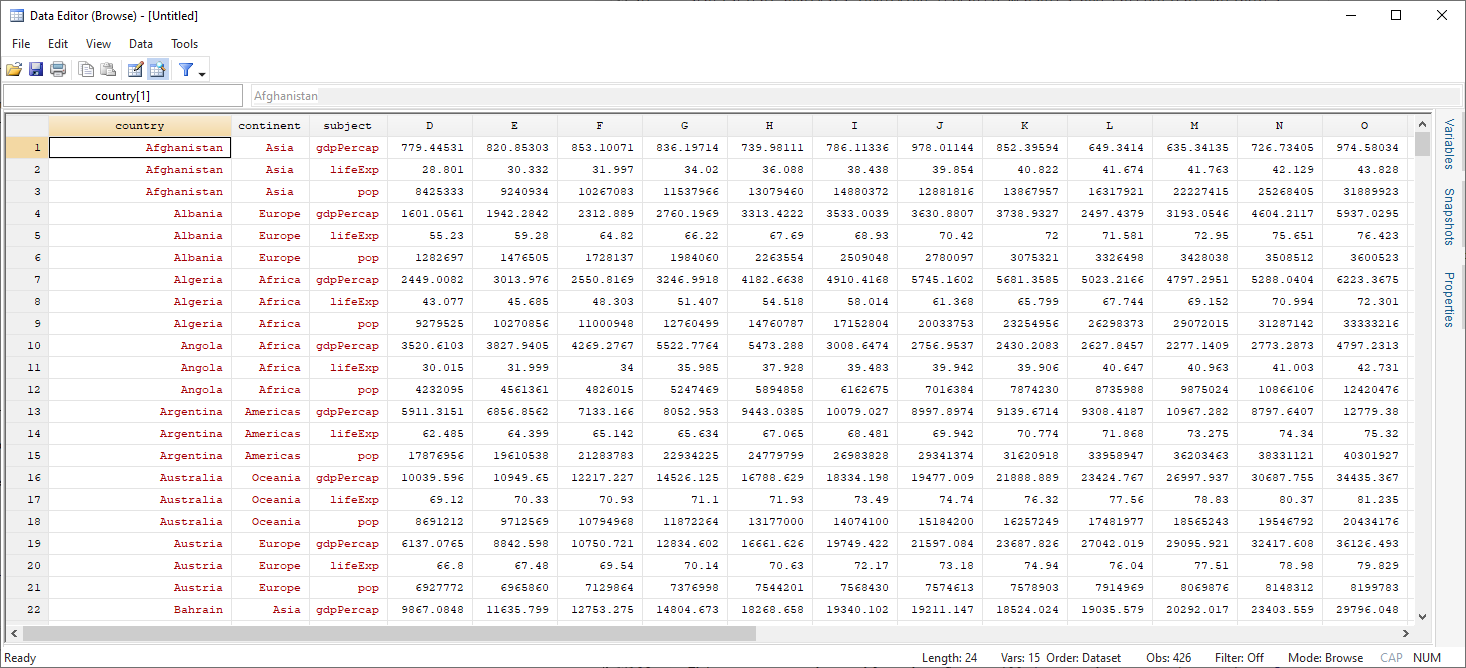This screenshot has height=668, width=1466.
Task: Click the Save floppy disk icon
Action: (36, 69)
